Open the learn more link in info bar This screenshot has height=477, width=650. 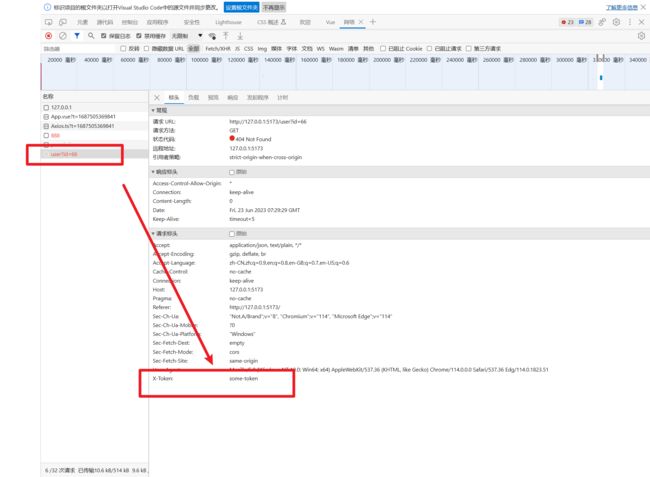coord(621,7)
